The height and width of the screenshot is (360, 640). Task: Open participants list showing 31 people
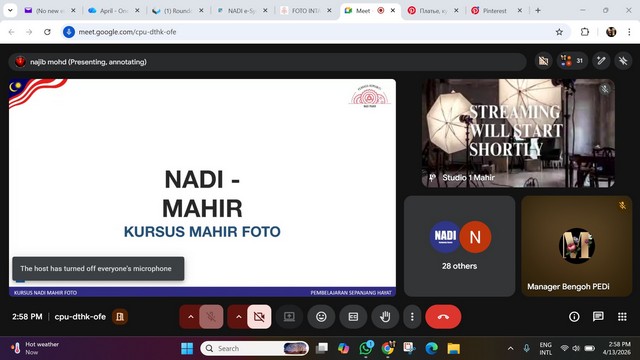pos(572,61)
